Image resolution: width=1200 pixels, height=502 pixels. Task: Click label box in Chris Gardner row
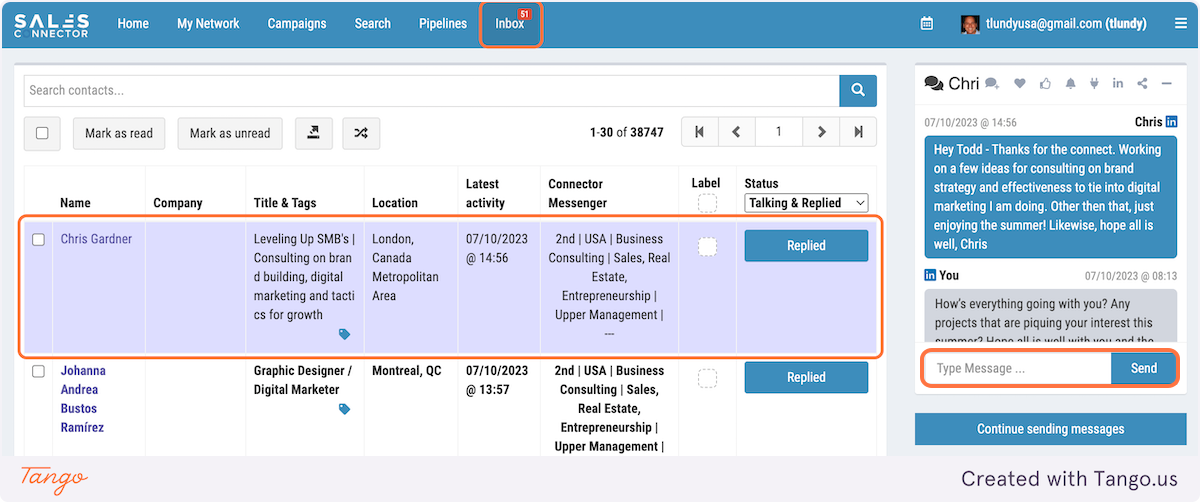(x=707, y=246)
